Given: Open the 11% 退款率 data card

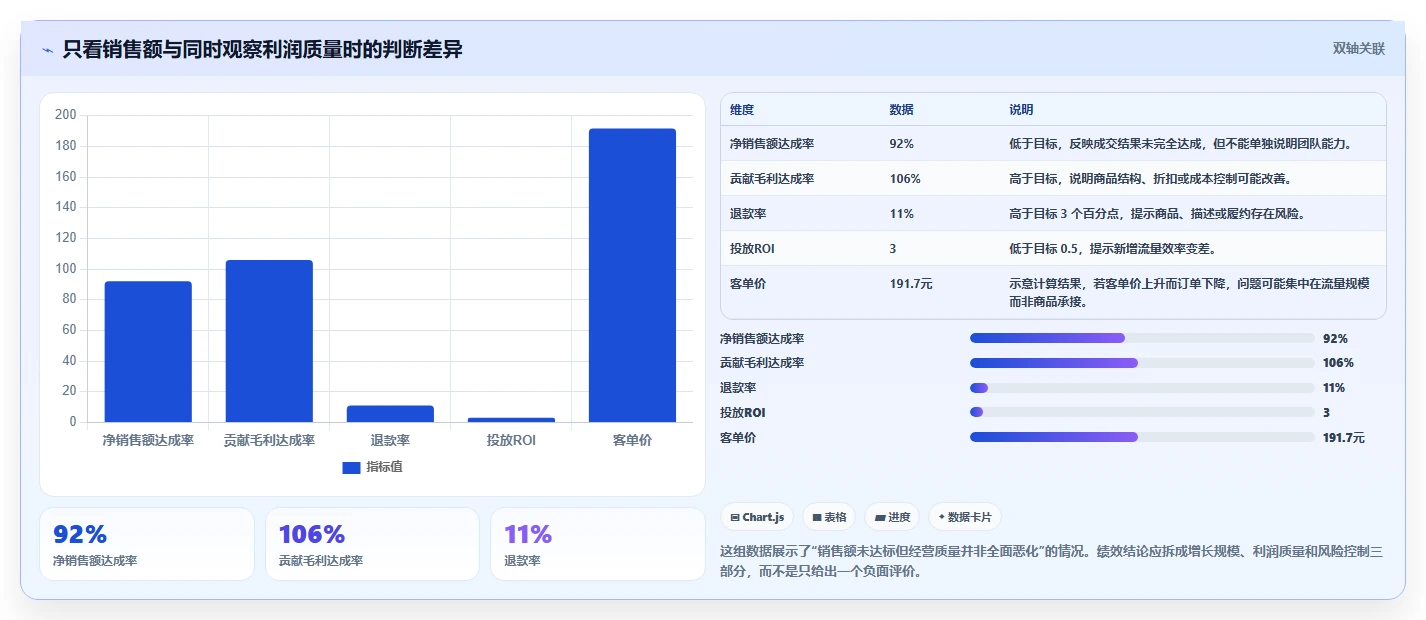Looking at the screenshot, I should coord(598,544).
